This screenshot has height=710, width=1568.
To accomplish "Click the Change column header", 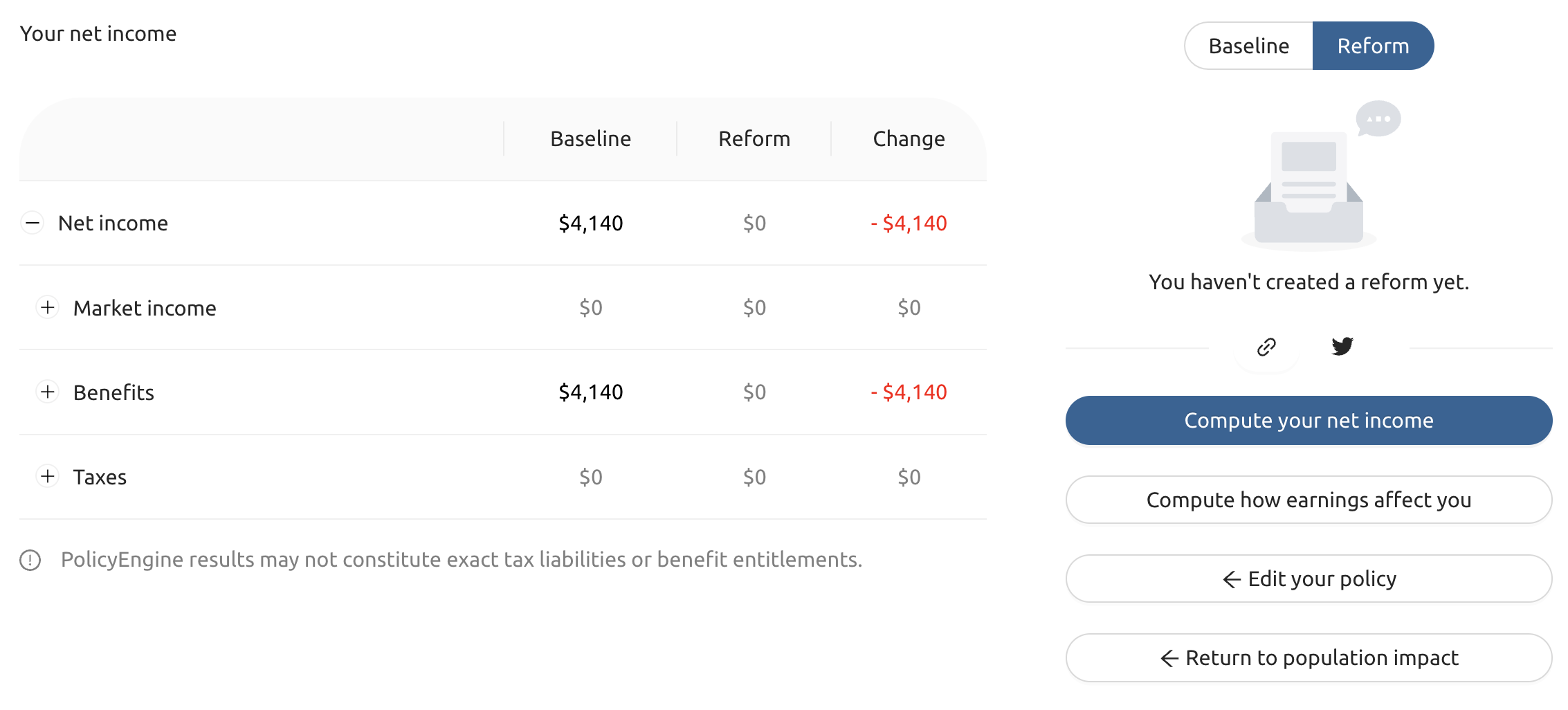I will [x=909, y=138].
